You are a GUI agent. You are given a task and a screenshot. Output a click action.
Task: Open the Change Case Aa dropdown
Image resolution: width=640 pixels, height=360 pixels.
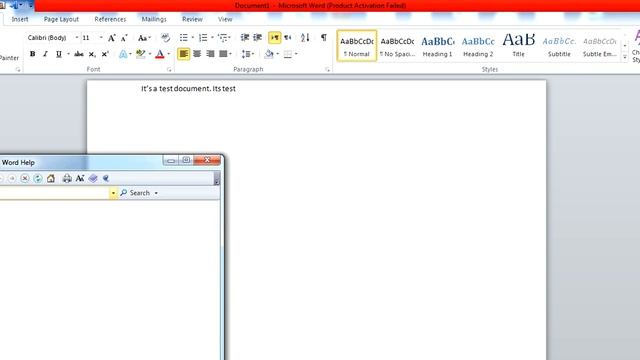[144, 38]
